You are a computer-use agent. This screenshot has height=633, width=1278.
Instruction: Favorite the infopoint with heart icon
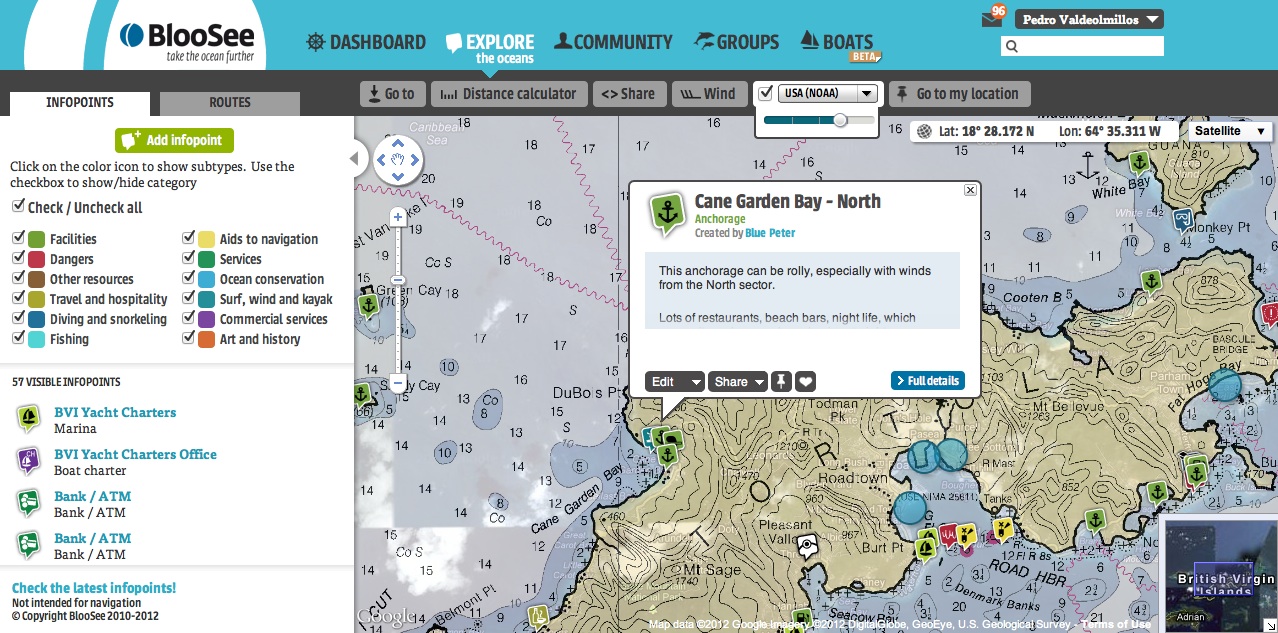[x=805, y=381]
